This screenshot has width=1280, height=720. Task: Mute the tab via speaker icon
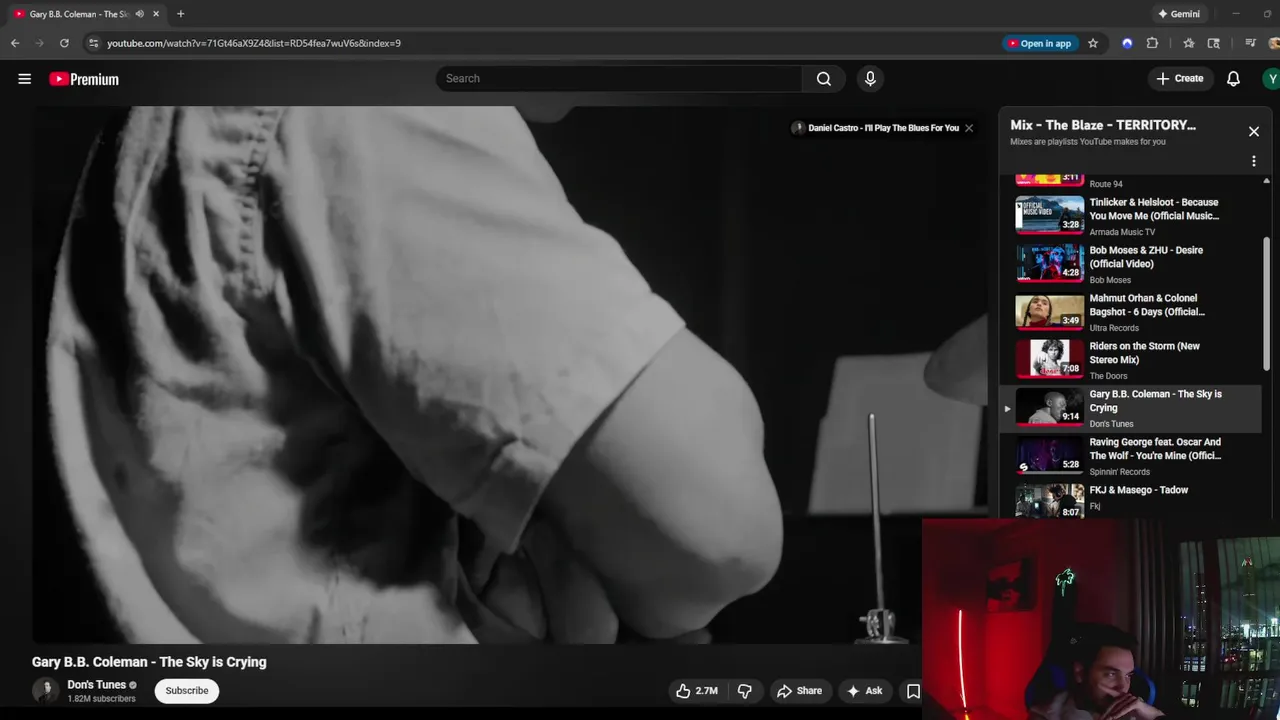pos(139,14)
